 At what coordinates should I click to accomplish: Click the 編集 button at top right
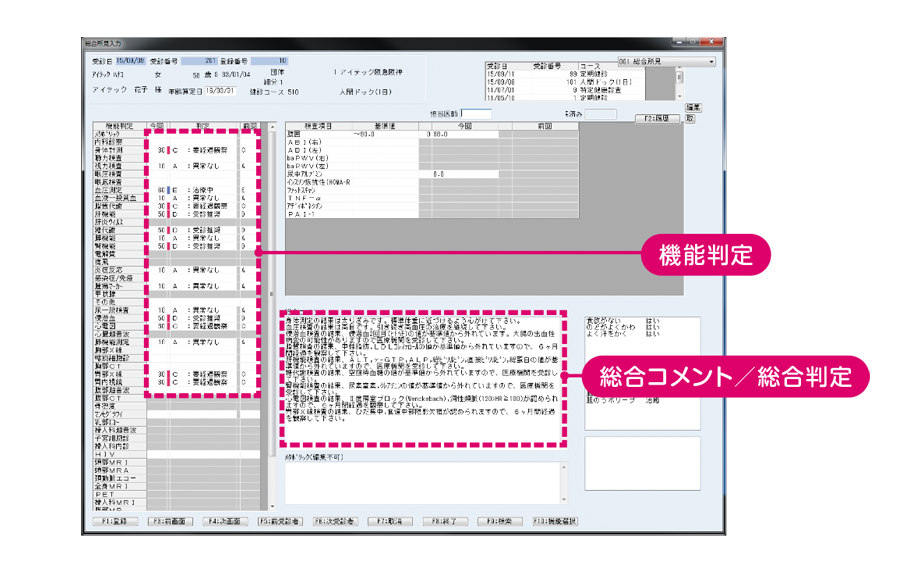691,107
